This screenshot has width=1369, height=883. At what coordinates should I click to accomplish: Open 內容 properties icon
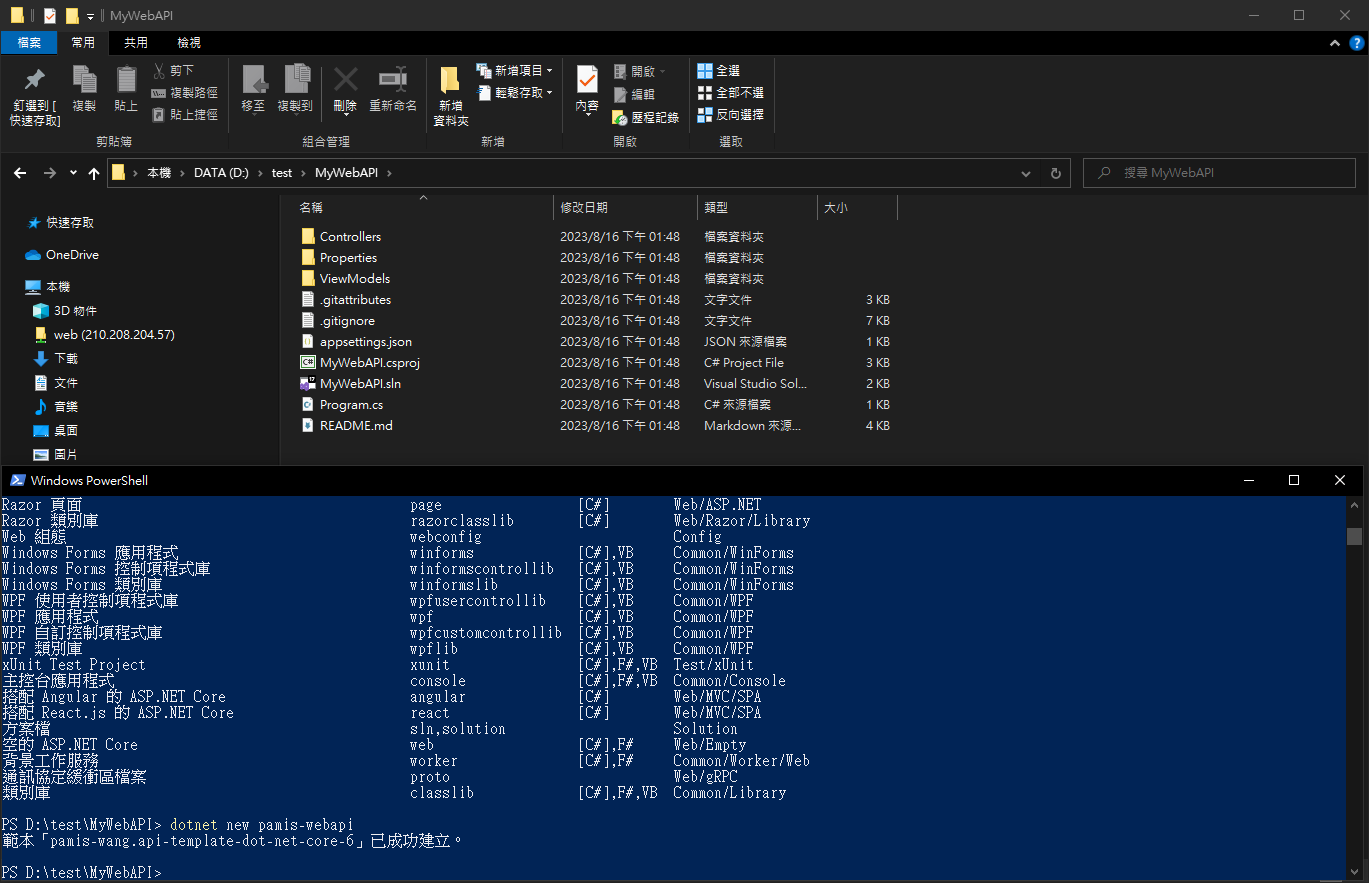(x=587, y=80)
